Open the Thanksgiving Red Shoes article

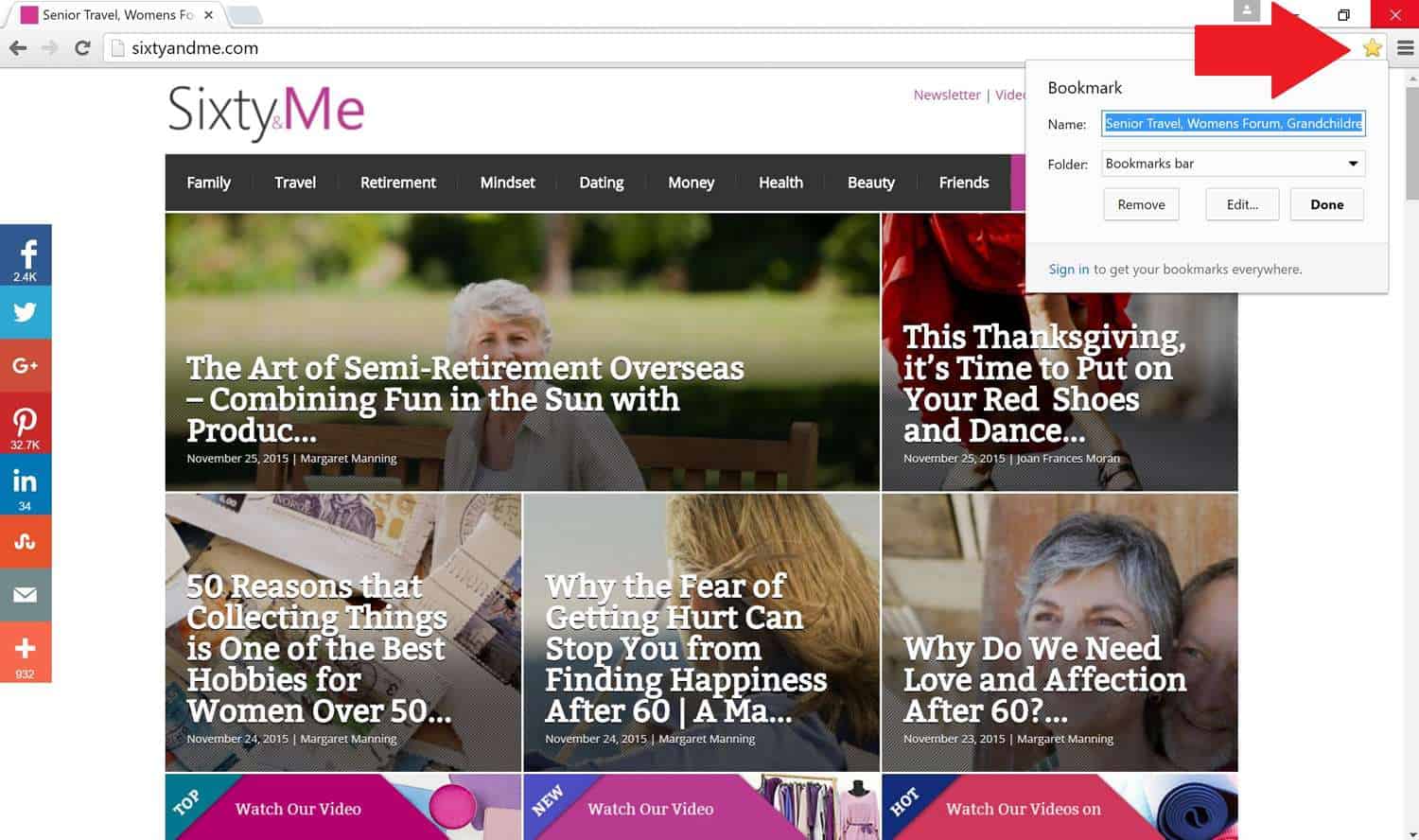pyautogui.click(x=1060, y=352)
